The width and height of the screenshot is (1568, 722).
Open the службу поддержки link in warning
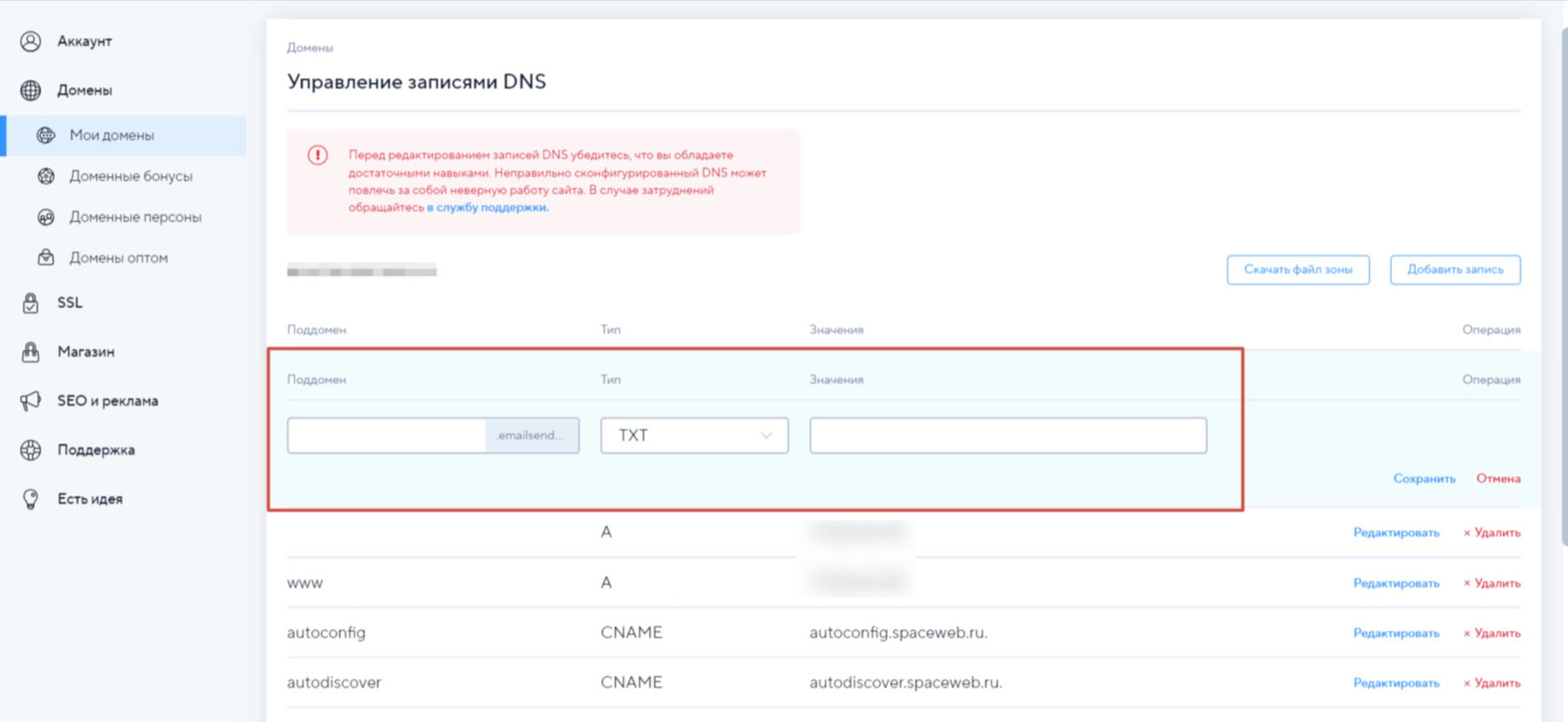[491, 208]
